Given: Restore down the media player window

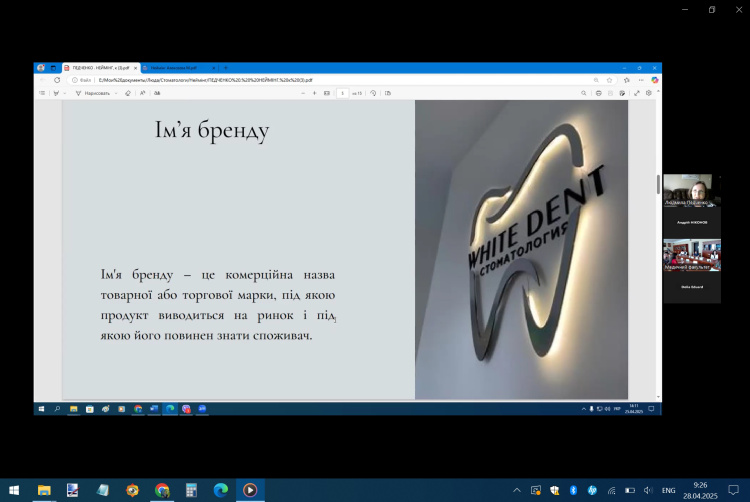Looking at the screenshot, I should [x=712, y=10].
